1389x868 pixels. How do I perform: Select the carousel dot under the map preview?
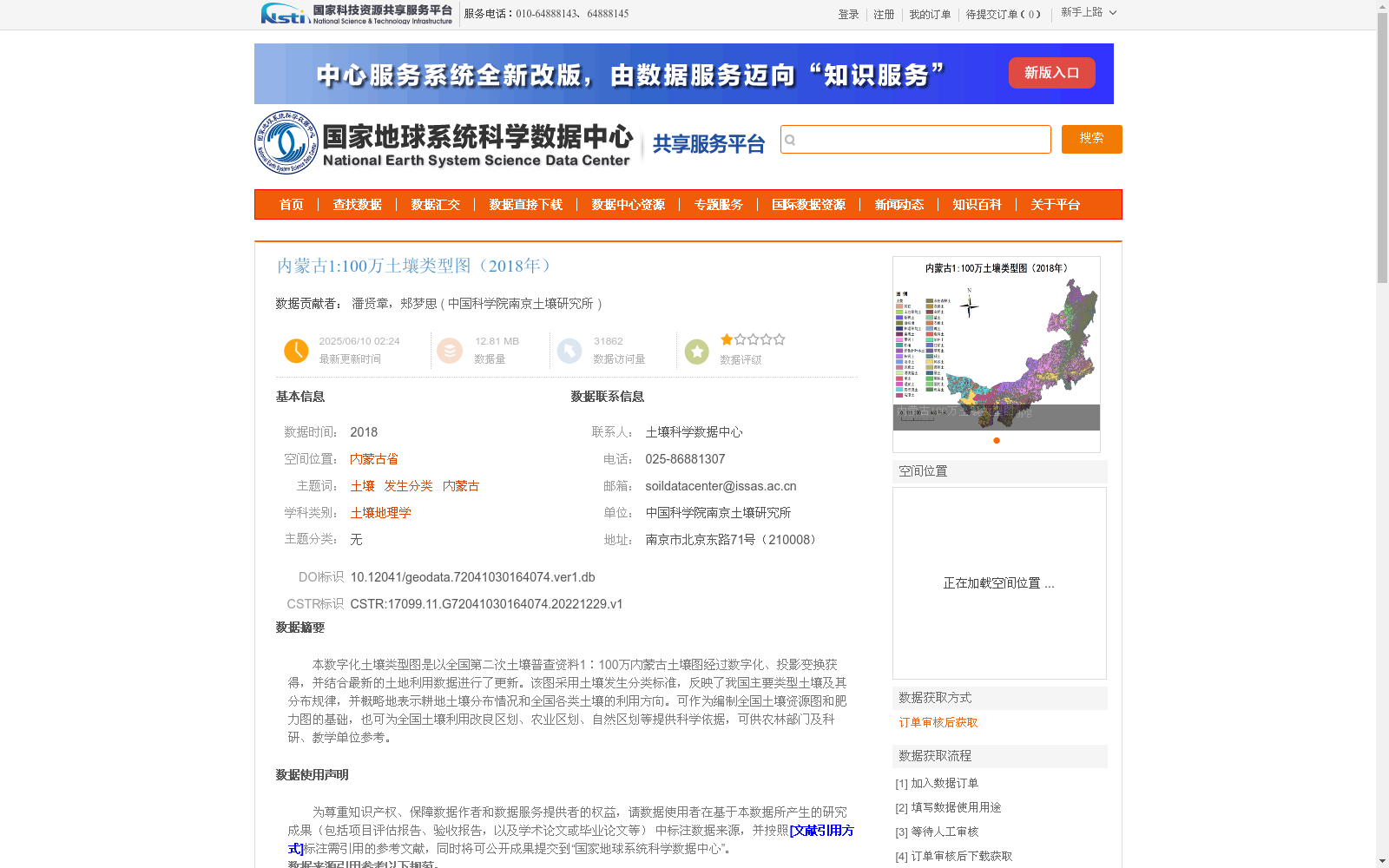coord(995,441)
